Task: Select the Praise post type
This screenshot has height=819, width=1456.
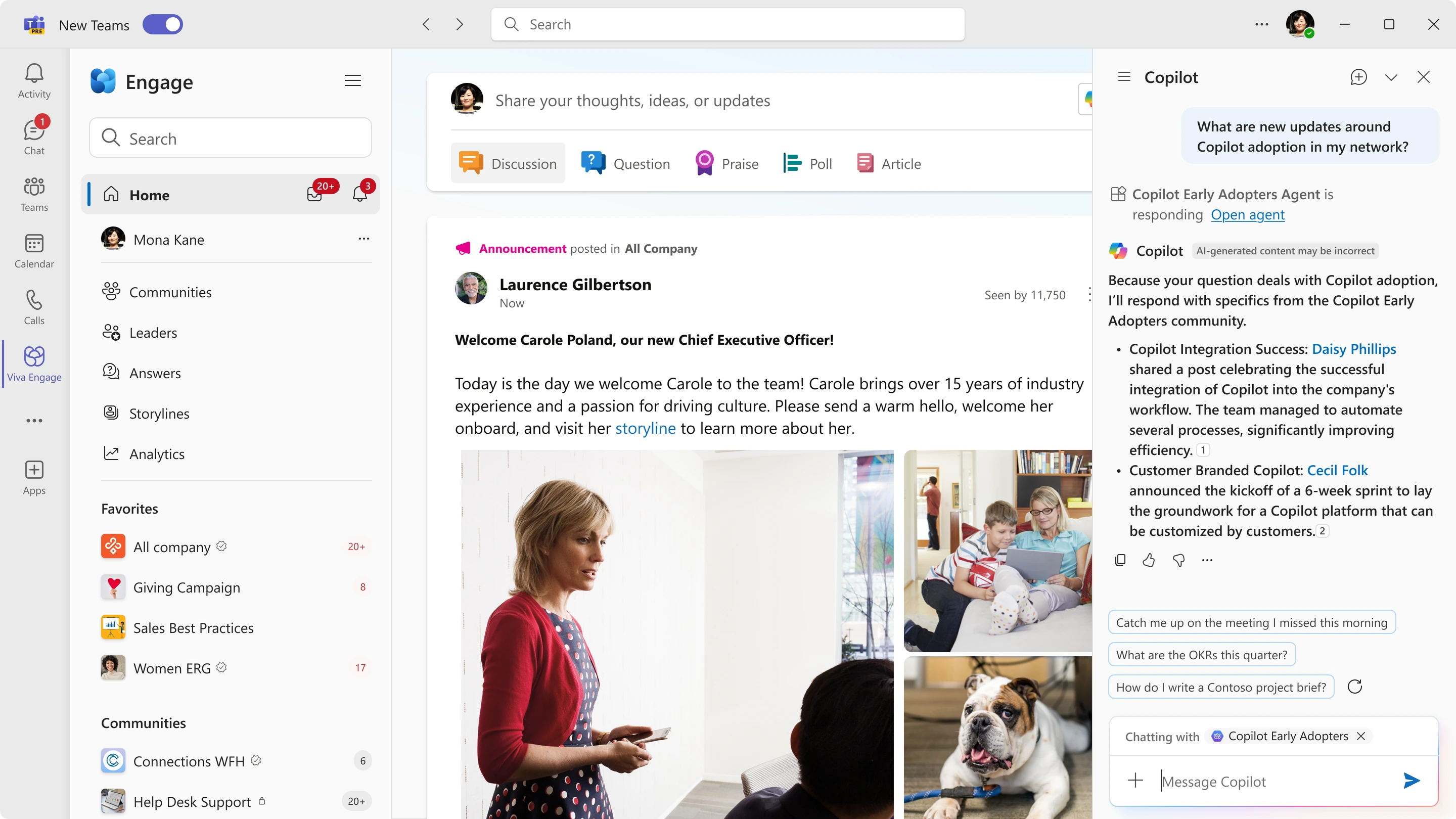Action: pos(727,163)
